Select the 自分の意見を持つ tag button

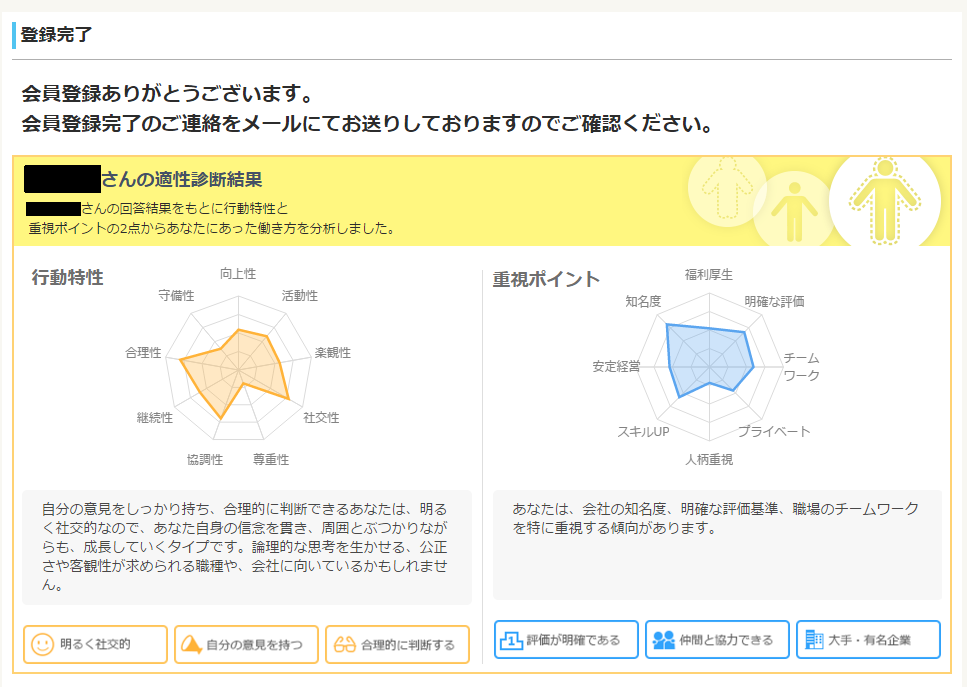pyautogui.click(x=246, y=644)
